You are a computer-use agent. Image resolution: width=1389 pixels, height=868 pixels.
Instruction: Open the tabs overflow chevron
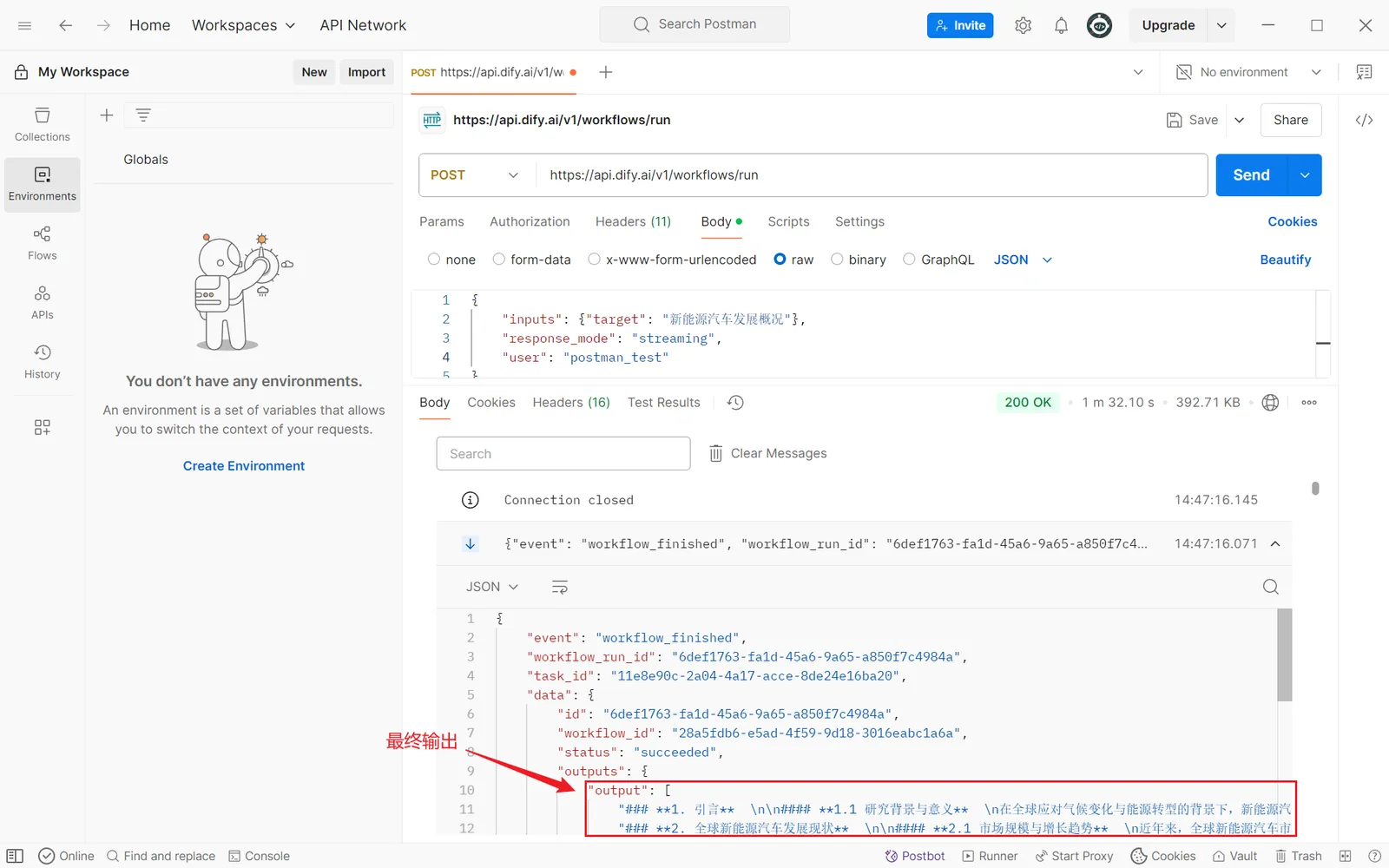tap(1138, 72)
